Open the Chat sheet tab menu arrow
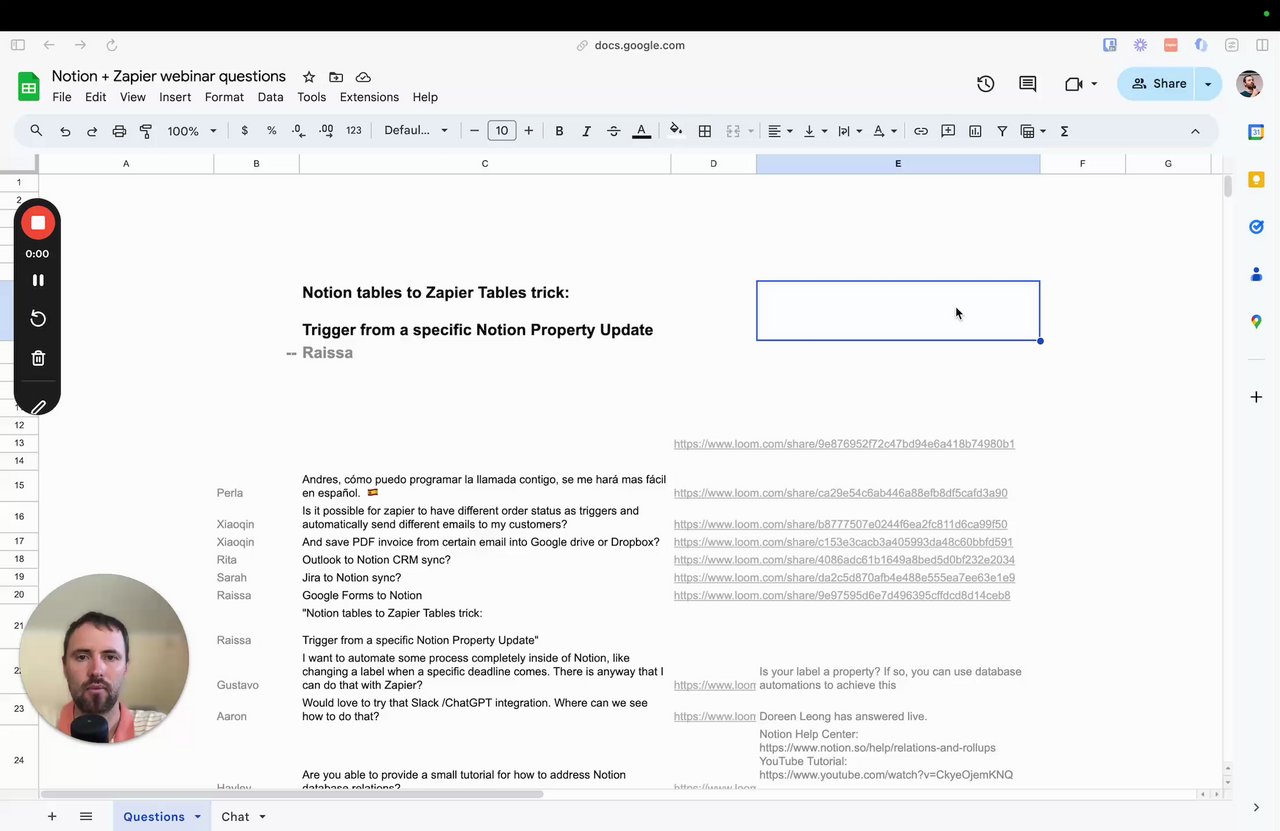 pyautogui.click(x=262, y=817)
